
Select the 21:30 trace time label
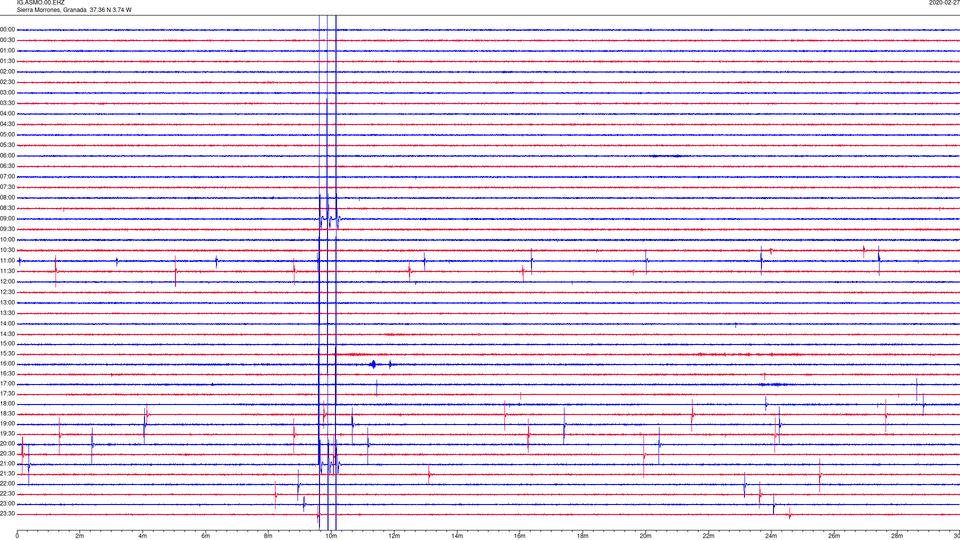pyautogui.click(x=7, y=474)
